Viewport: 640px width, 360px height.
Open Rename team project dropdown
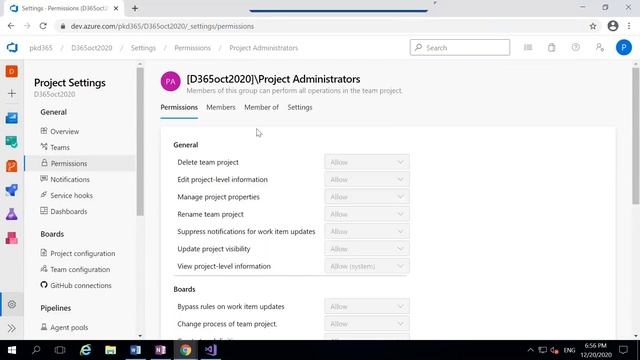(367, 214)
